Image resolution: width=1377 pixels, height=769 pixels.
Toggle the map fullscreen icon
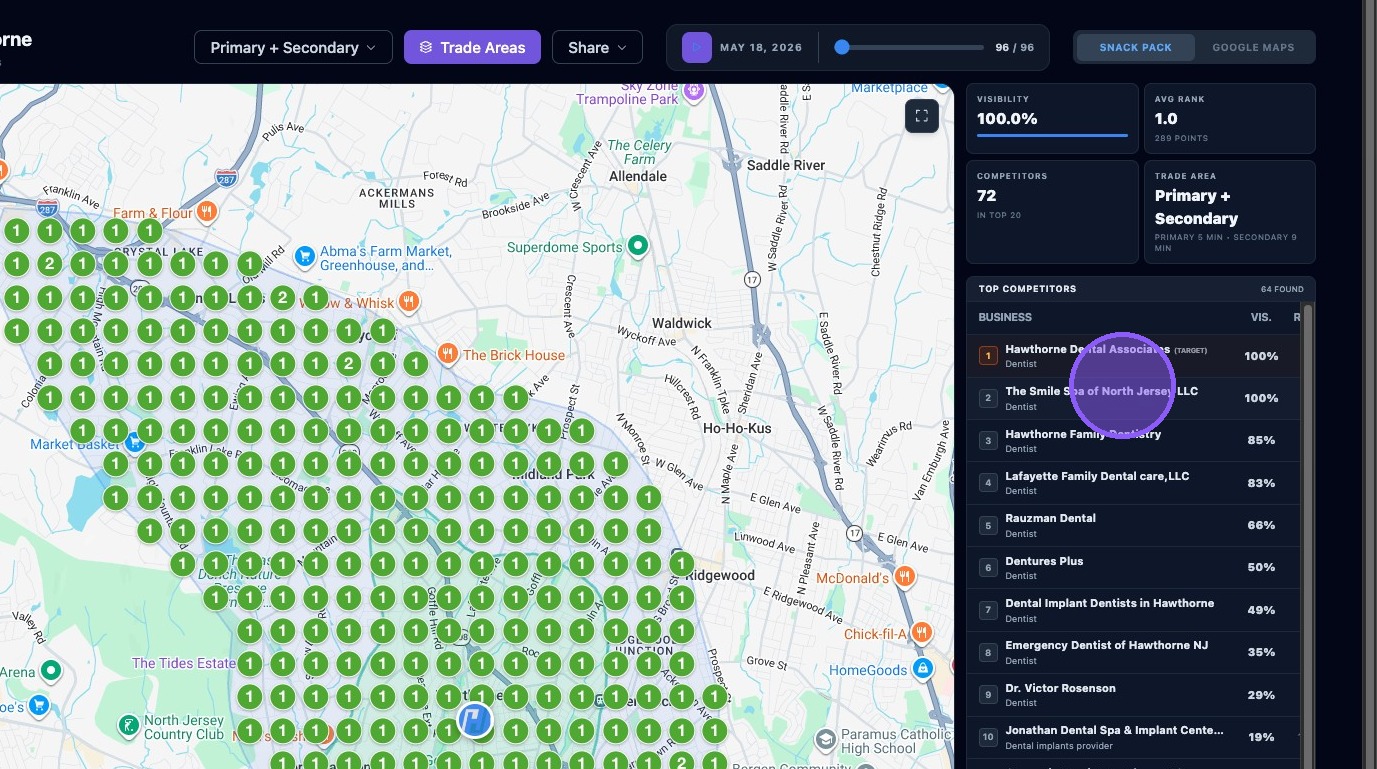tap(921, 116)
